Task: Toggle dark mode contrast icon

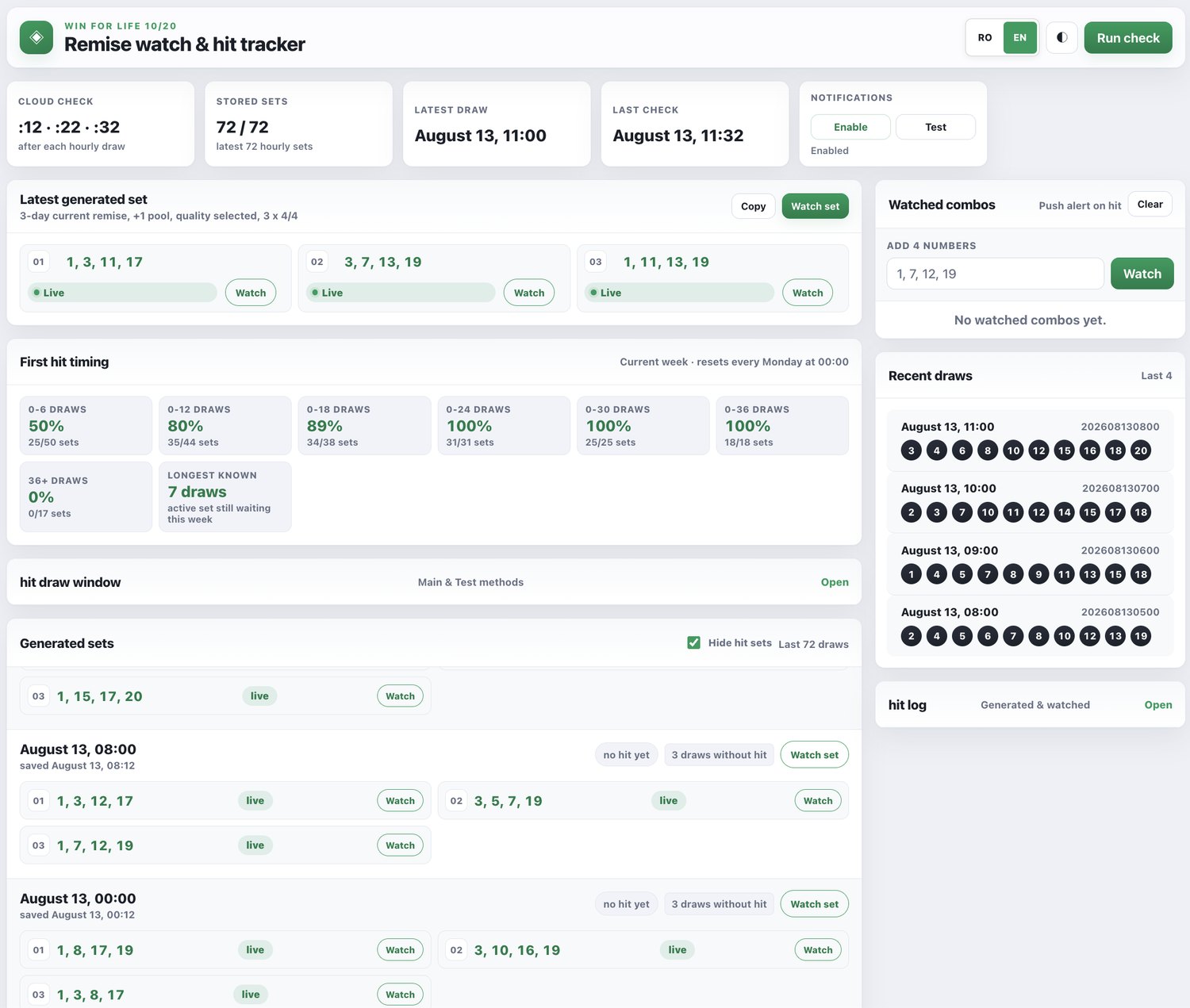Action: 1062,37
